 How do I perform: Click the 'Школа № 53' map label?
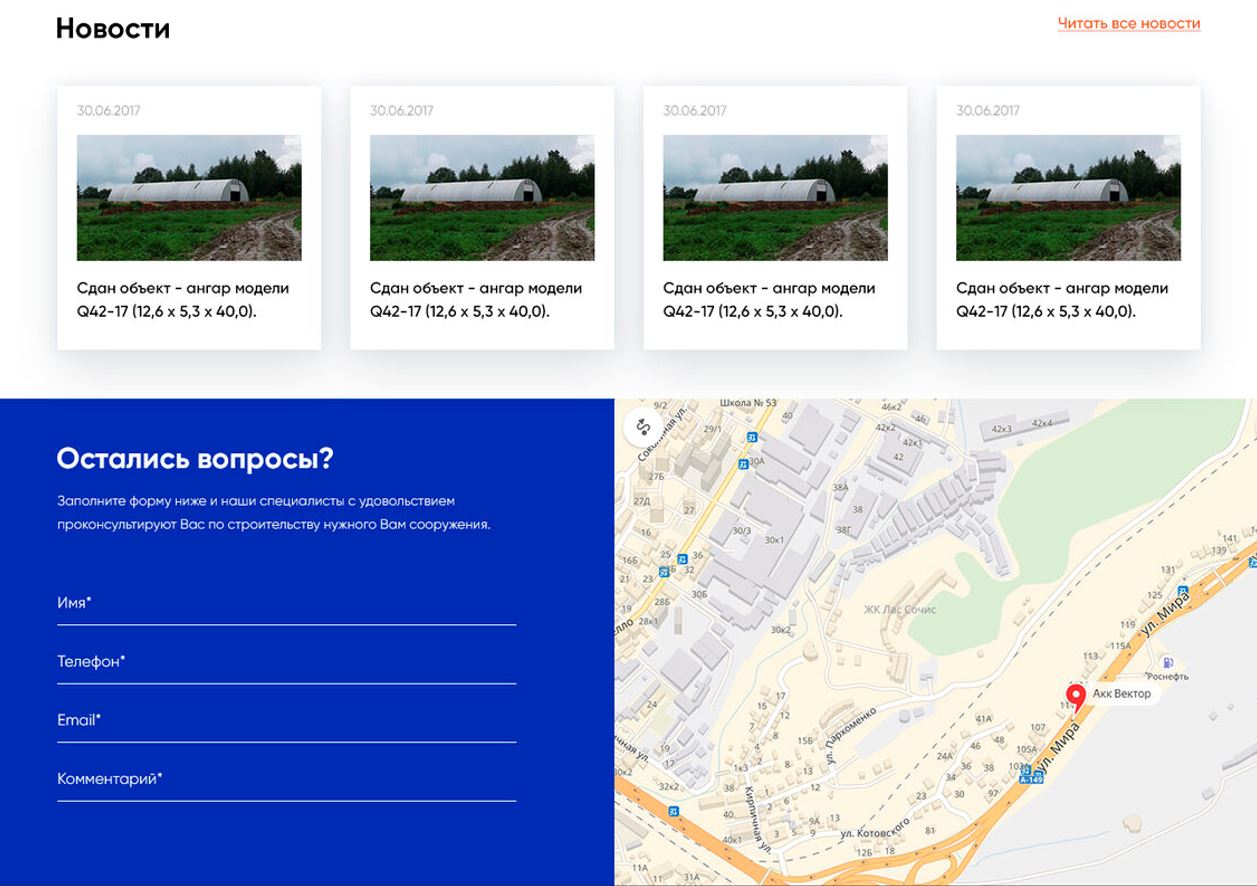tap(749, 403)
